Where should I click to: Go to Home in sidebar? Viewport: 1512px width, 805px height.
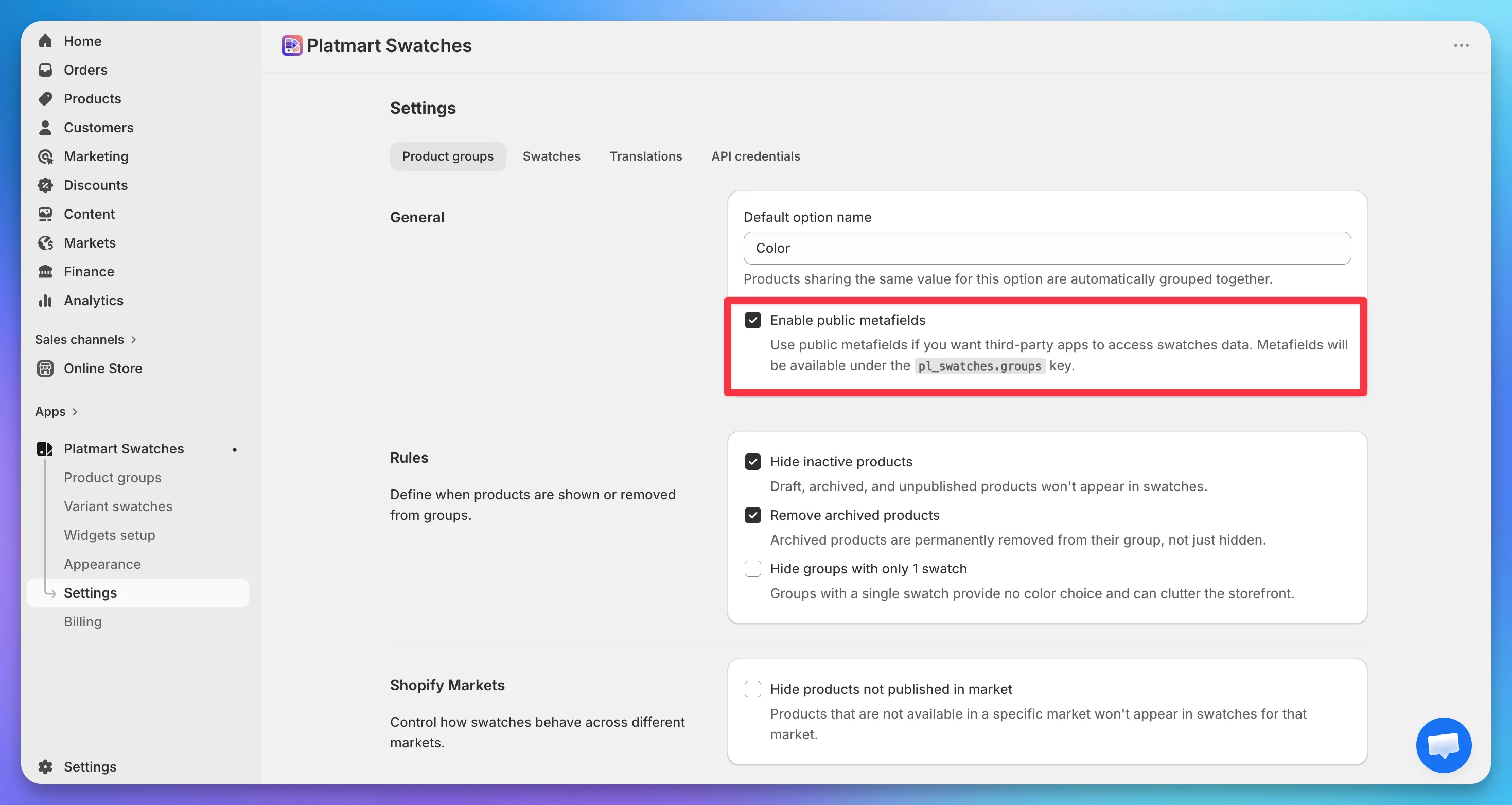click(83, 41)
